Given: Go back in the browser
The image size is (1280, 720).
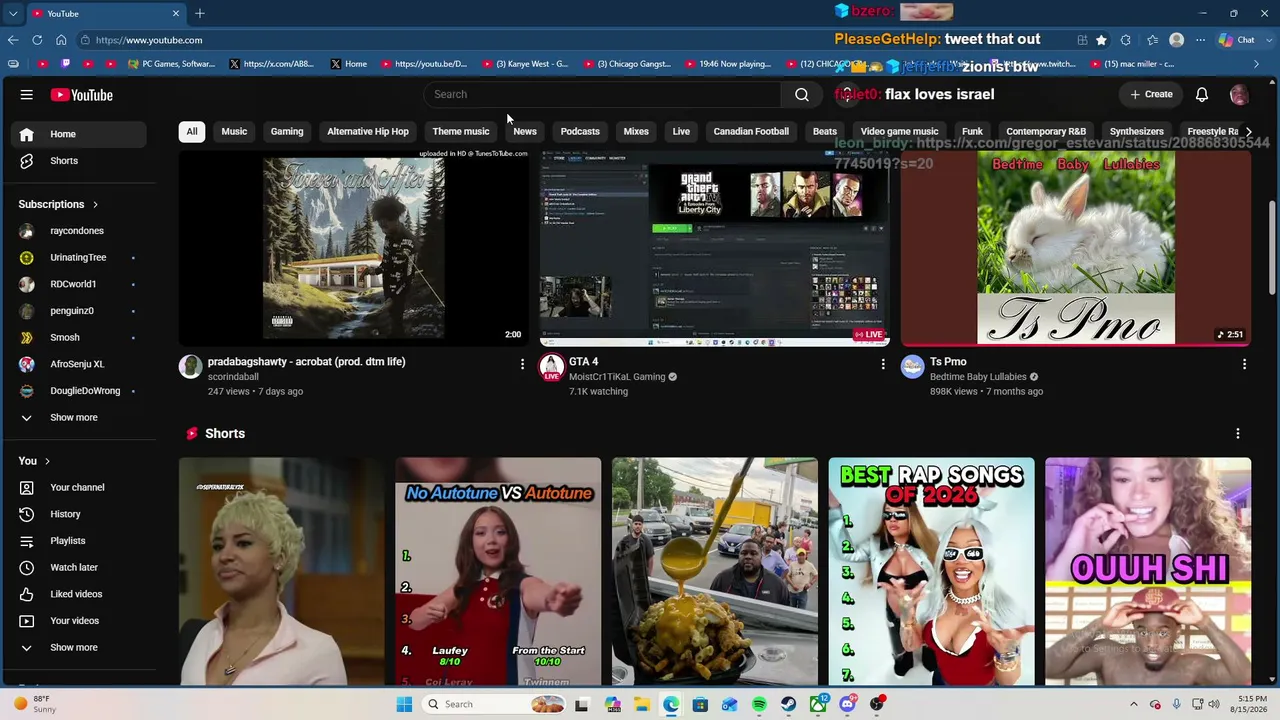Looking at the screenshot, I should [x=12, y=40].
